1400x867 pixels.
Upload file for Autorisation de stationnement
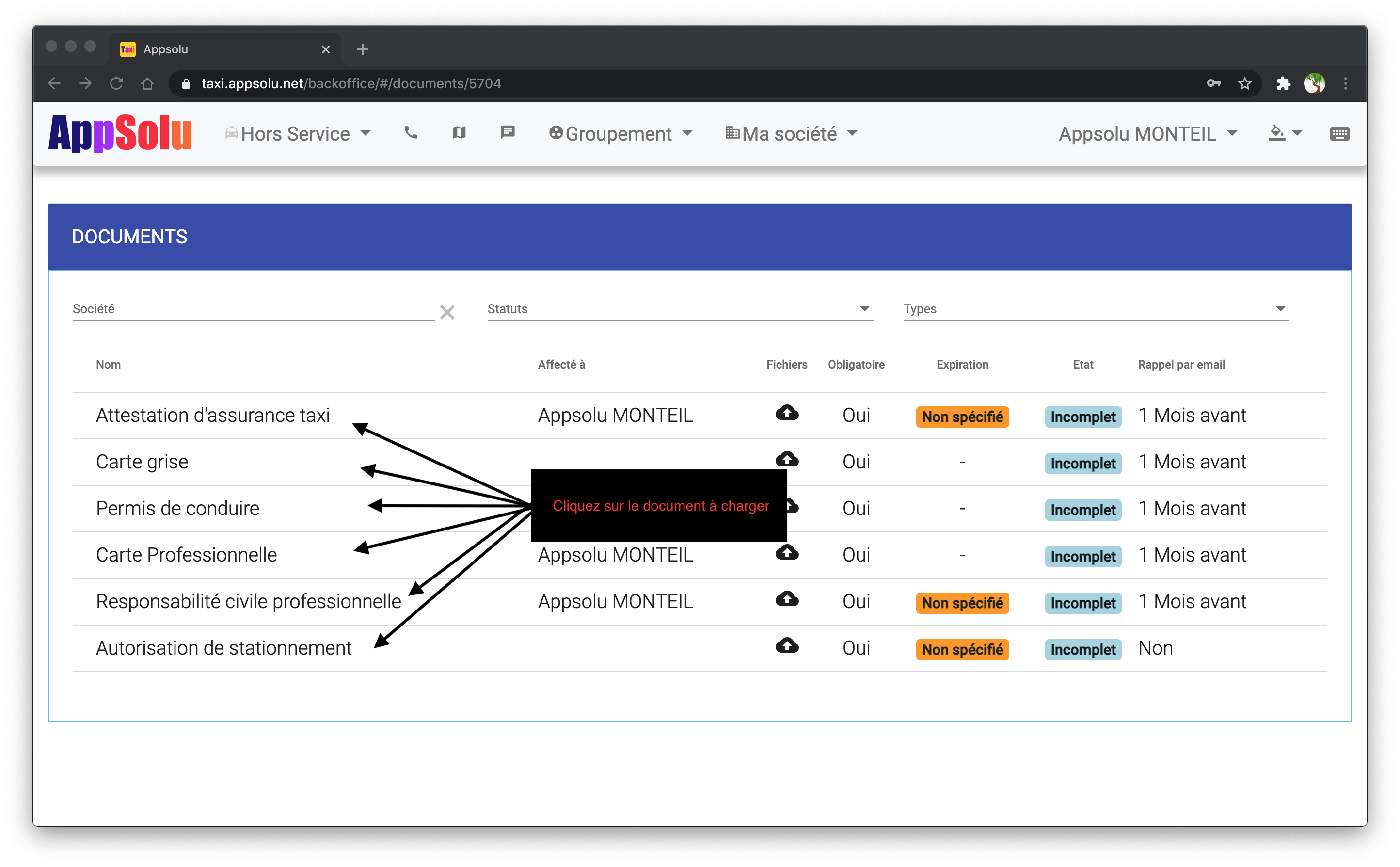tap(787, 646)
